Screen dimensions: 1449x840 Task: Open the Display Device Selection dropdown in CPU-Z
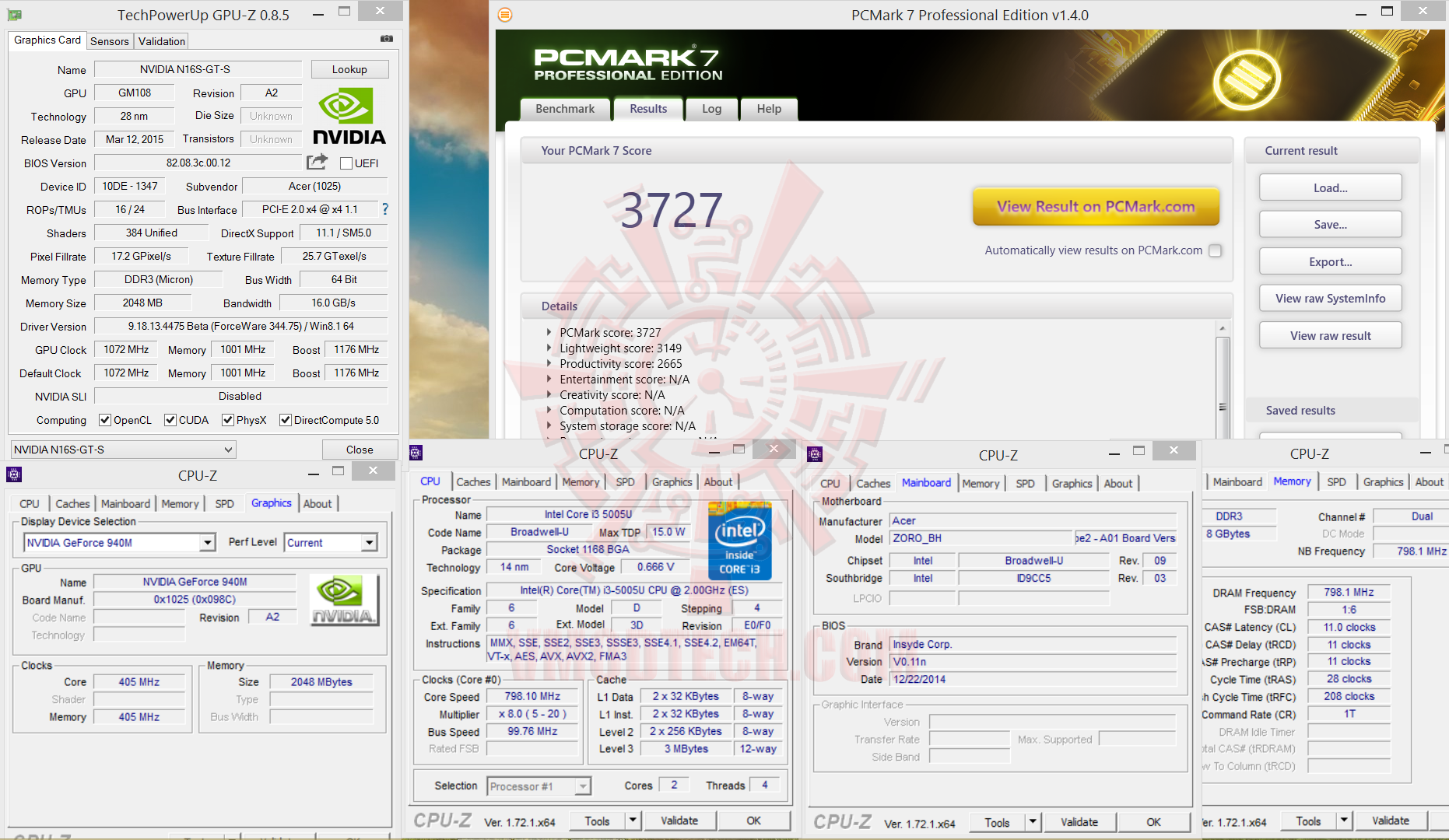coord(120,543)
